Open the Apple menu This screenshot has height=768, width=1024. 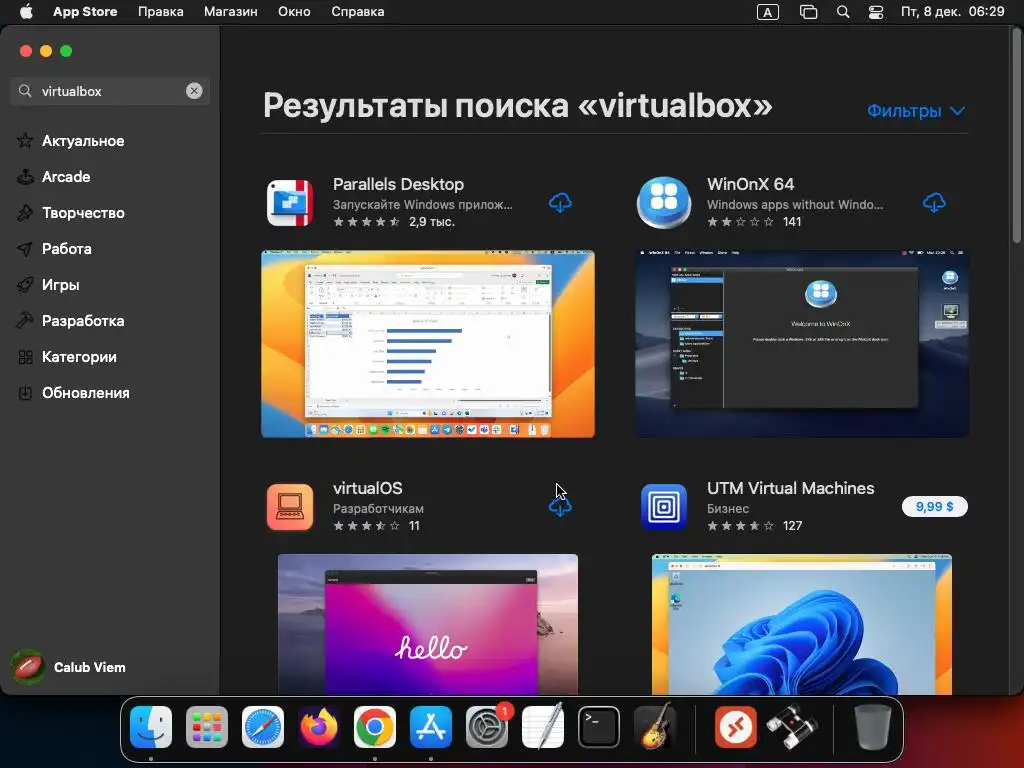[x=26, y=12]
